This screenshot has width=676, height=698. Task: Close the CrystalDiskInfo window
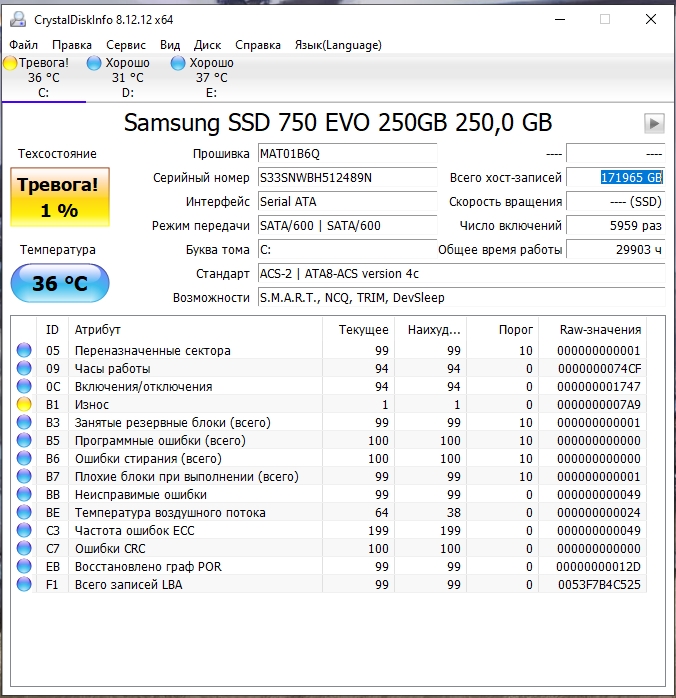click(651, 19)
